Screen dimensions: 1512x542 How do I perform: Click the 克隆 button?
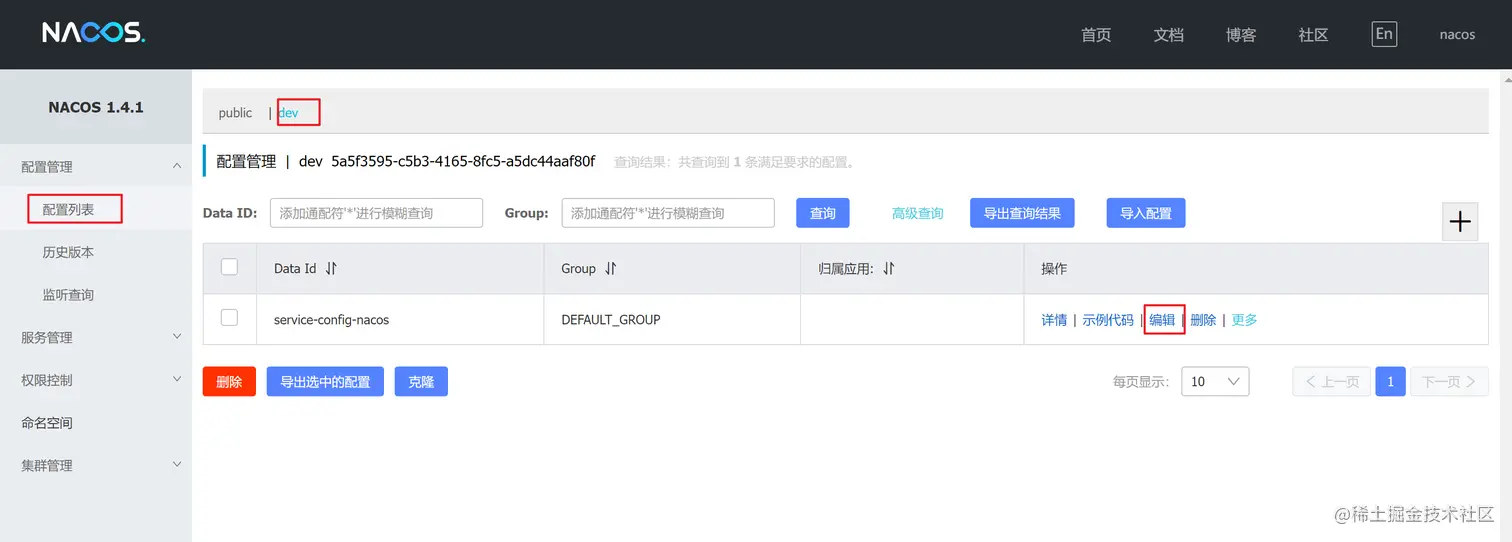click(x=421, y=381)
